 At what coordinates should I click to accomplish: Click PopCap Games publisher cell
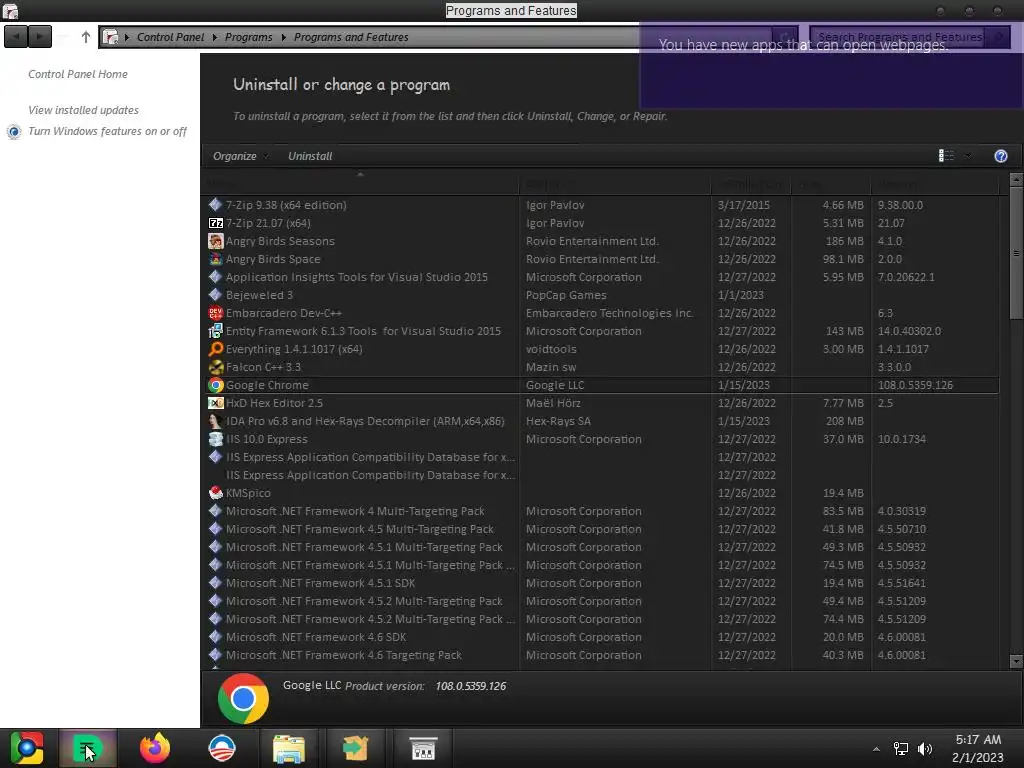(566, 295)
